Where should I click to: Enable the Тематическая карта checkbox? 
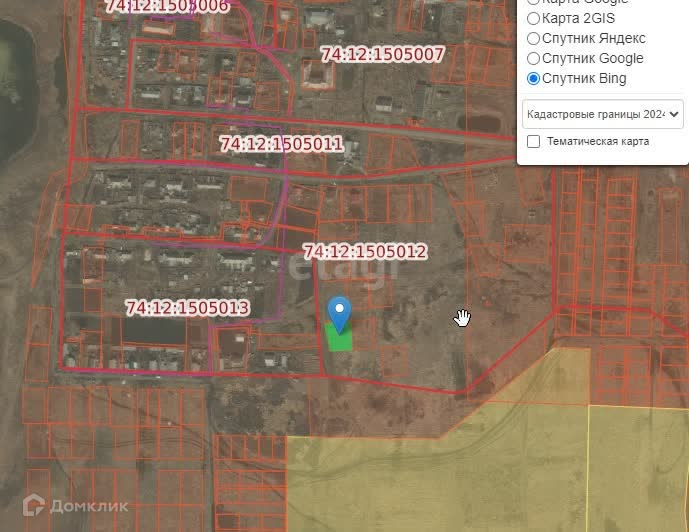(x=533, y=141)
